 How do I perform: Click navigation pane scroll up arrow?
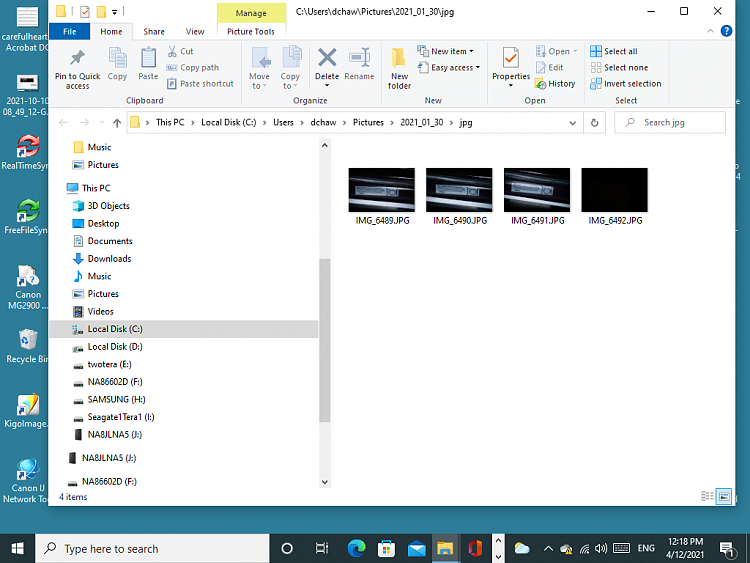pos(325,145)
